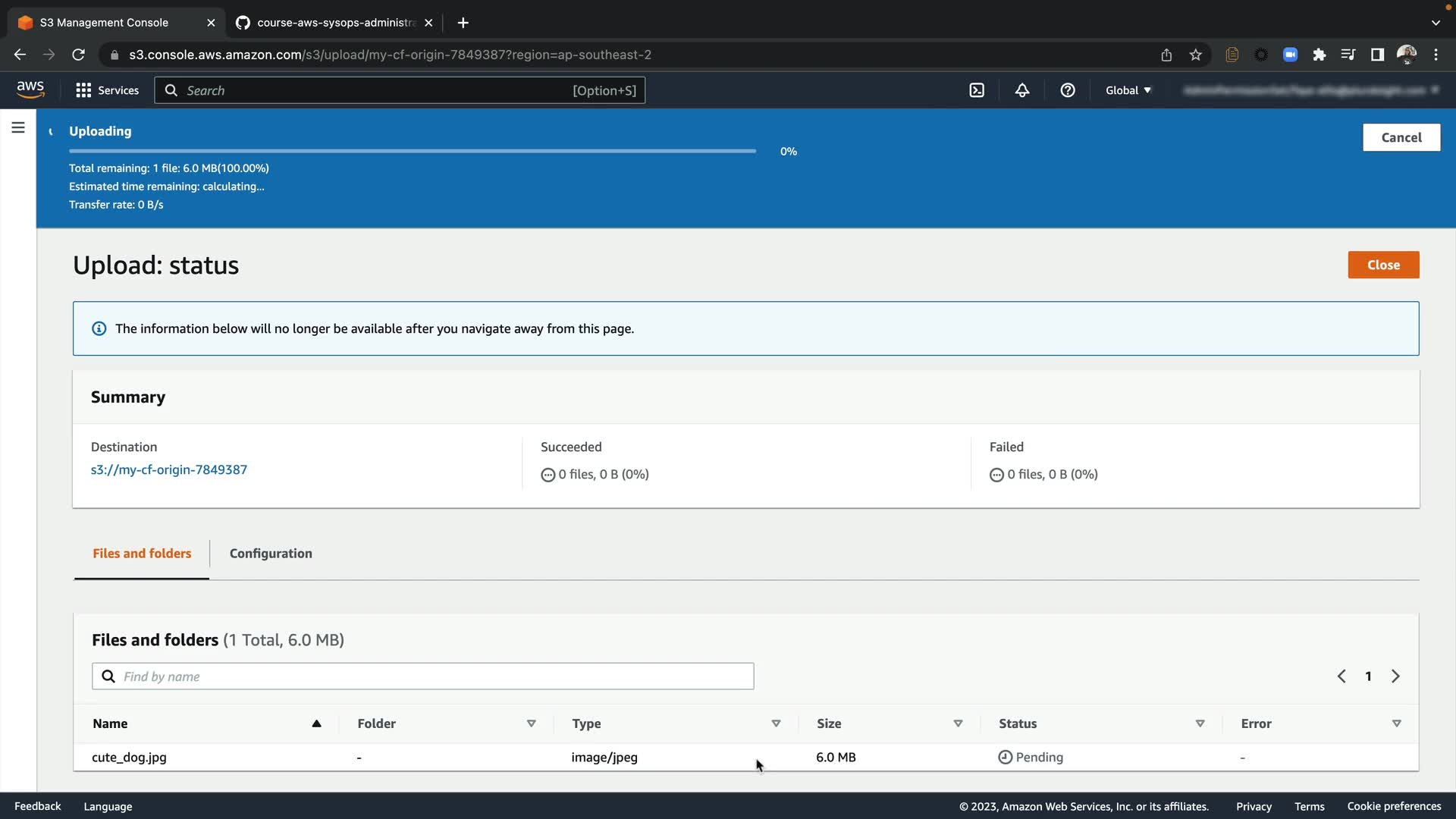Expand the hamburger side navigation menu

18,127
